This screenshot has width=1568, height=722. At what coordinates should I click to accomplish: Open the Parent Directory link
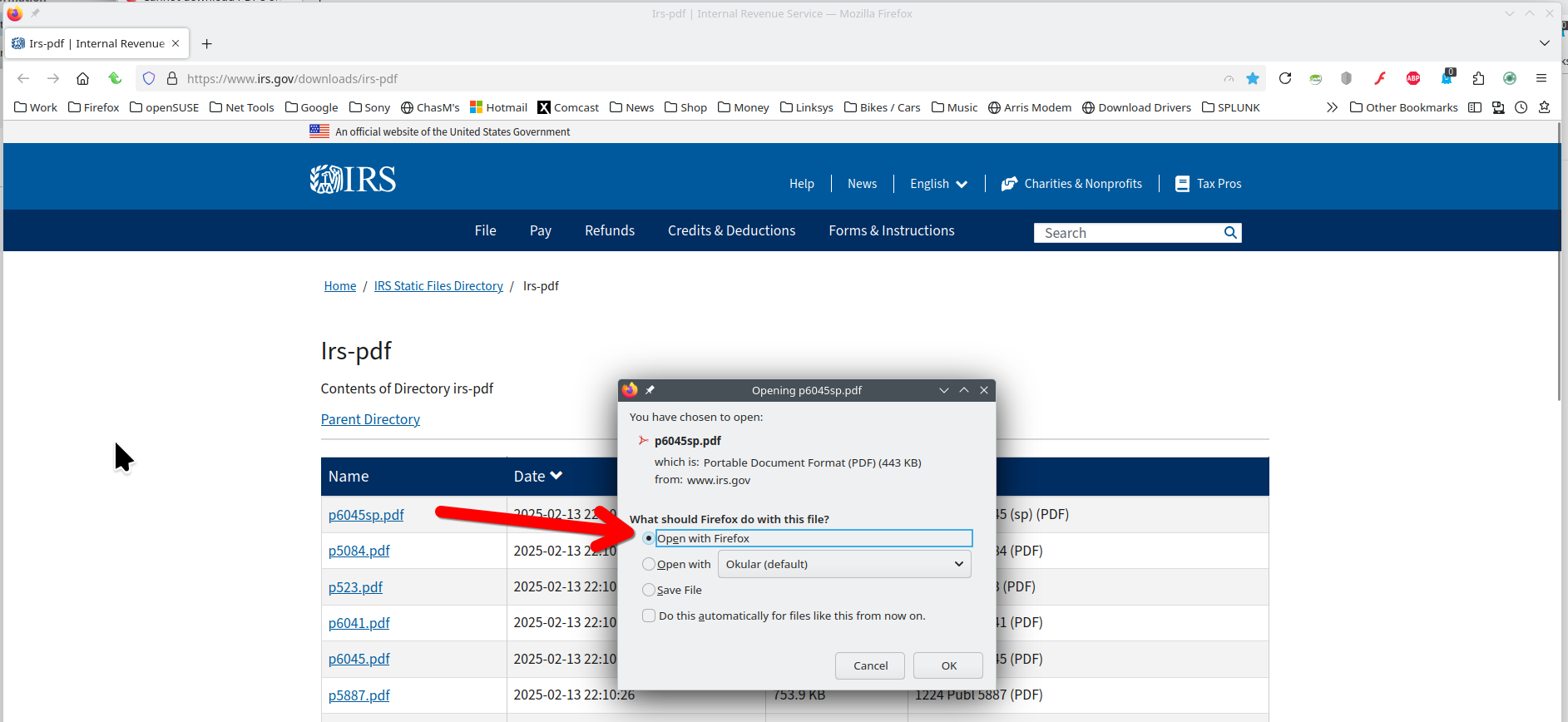pos(370,419)
